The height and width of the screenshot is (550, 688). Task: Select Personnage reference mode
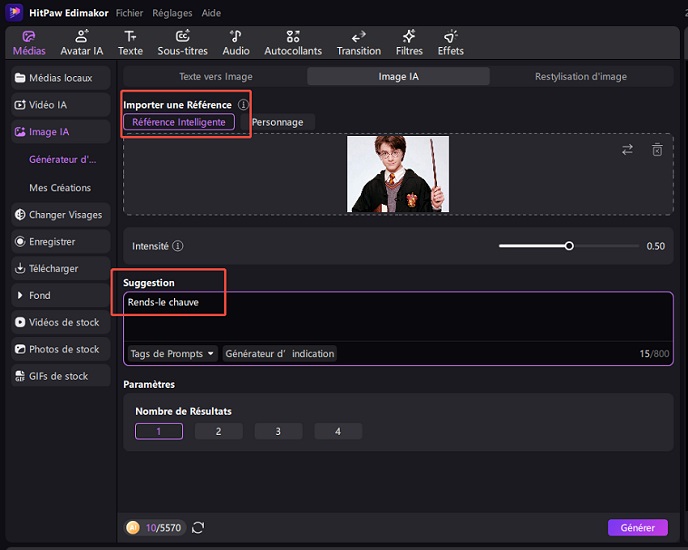coord(277,122)
